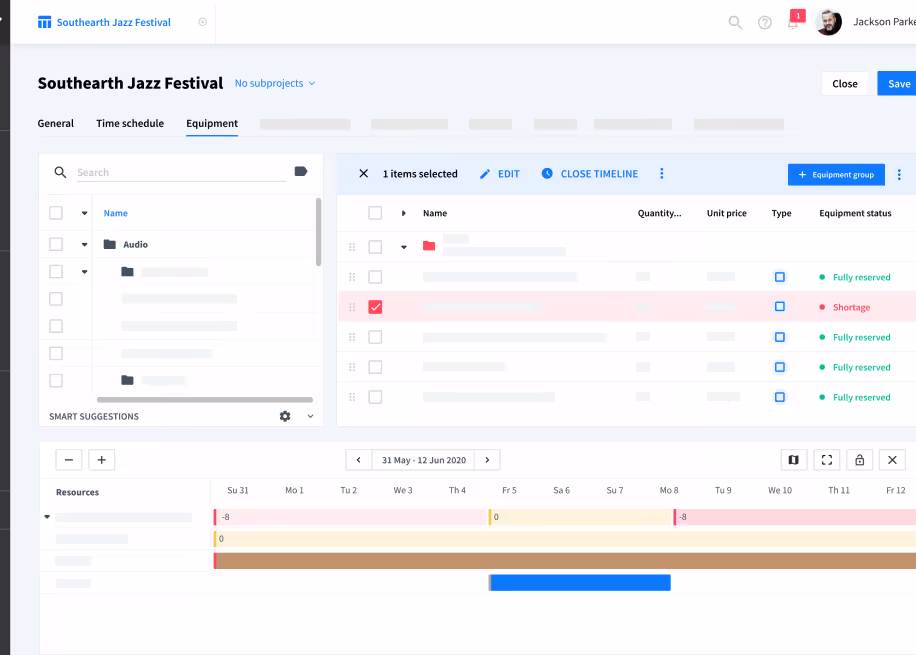This screenshot has width=916, height=655.
Task: Click the red folder group icon
Action: 429,246
